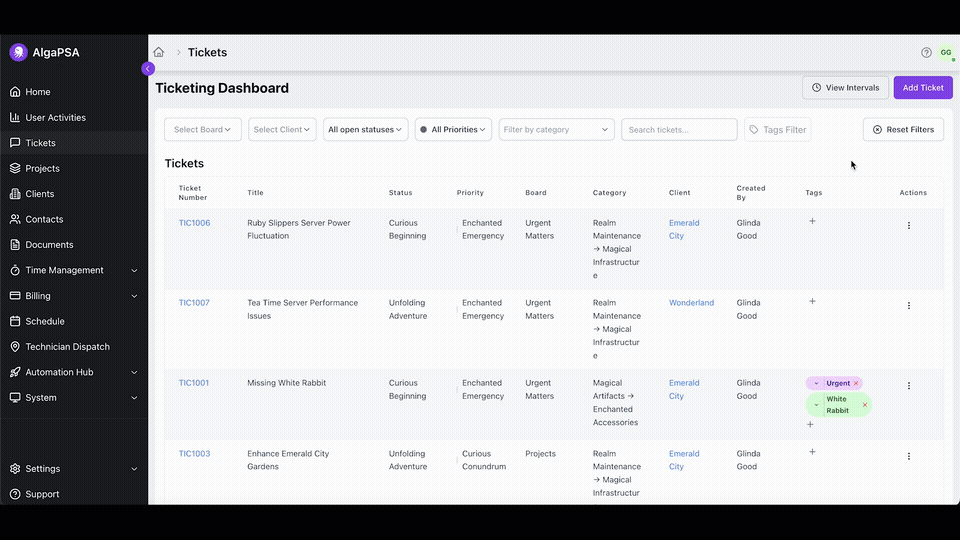Open Technician Dispatch from sidebar

pyautogui.click(x=67, y=347)
